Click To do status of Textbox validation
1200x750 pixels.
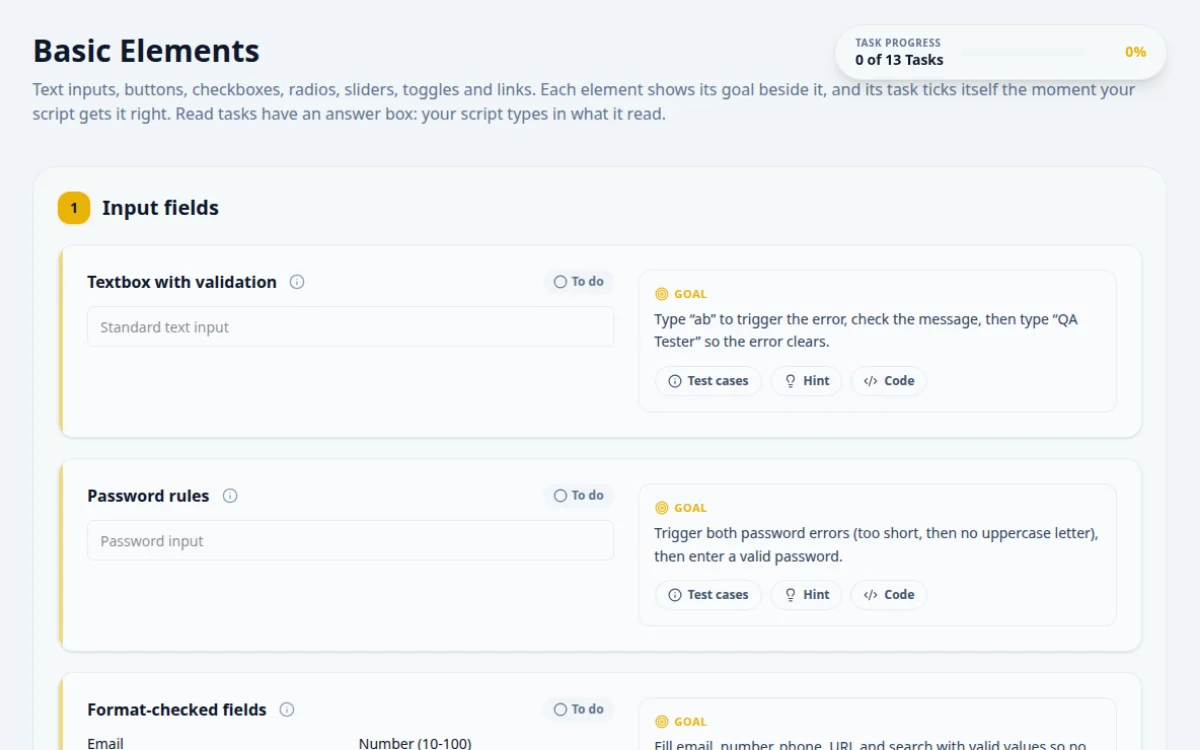[579, 282]
